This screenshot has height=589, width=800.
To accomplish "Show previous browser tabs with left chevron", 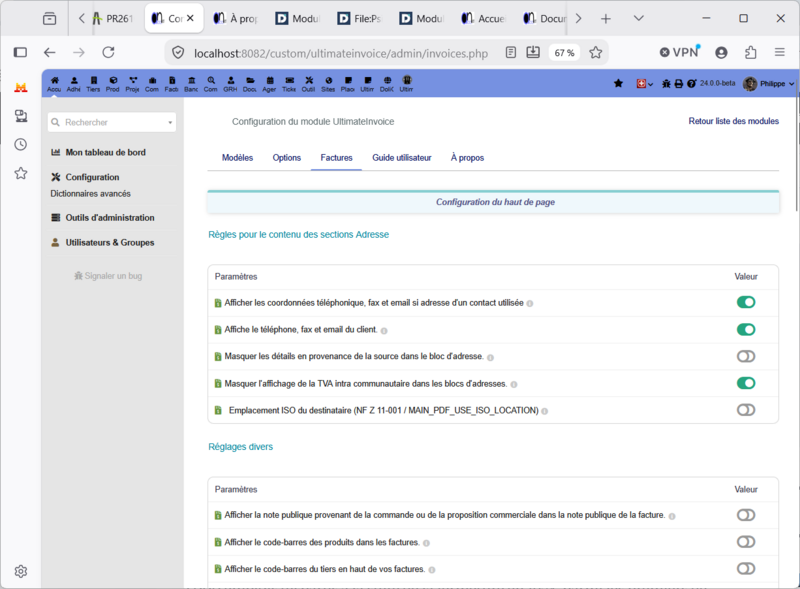I will tap(82, 18).
